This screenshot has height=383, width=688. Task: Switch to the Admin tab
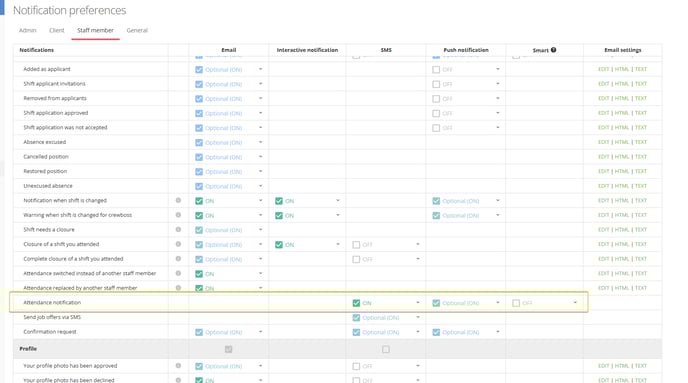28,30
